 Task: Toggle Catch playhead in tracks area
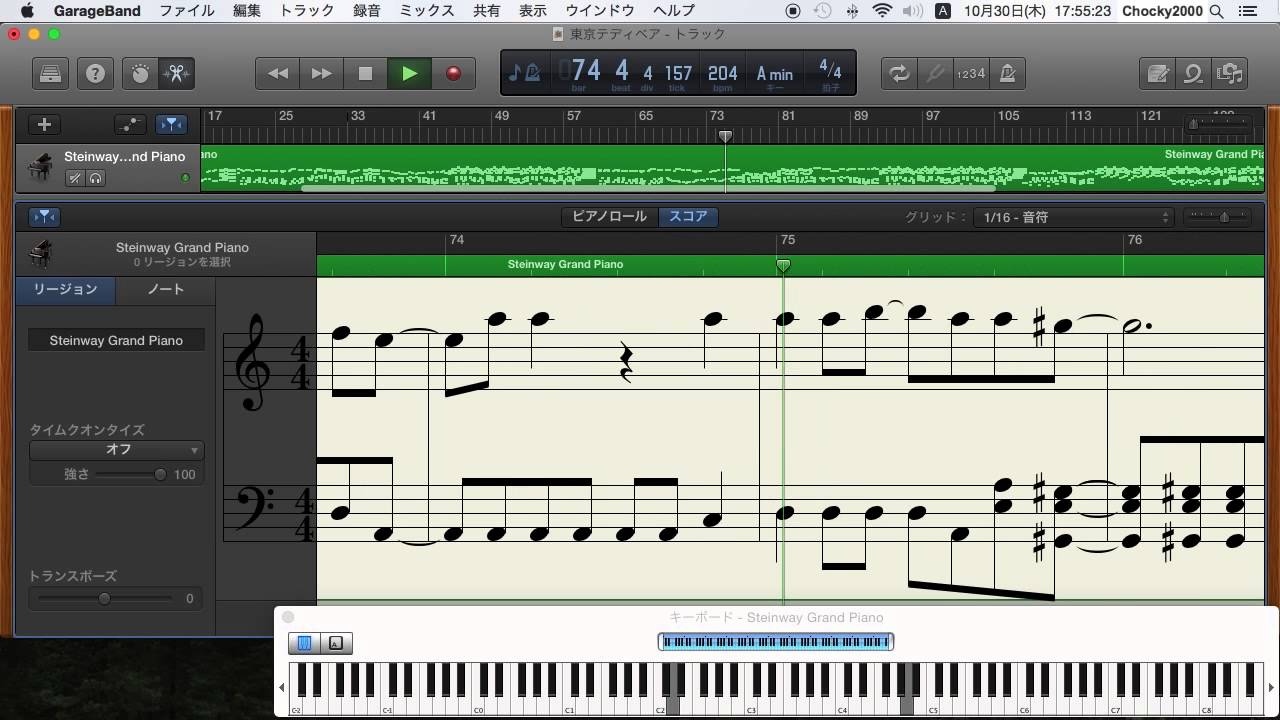point(172,125)
